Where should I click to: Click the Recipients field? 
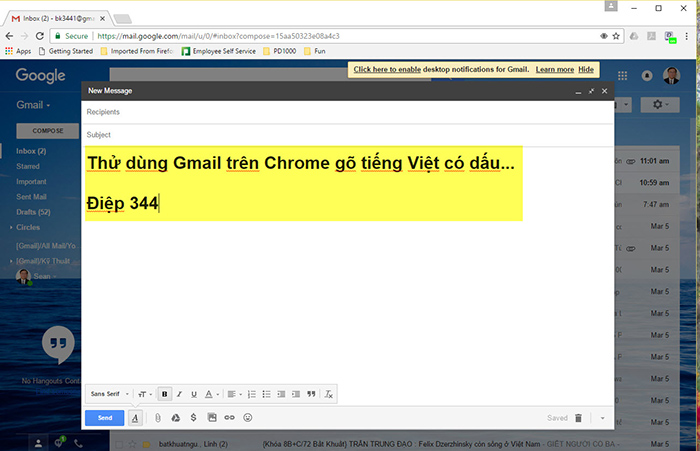[347, 112]
